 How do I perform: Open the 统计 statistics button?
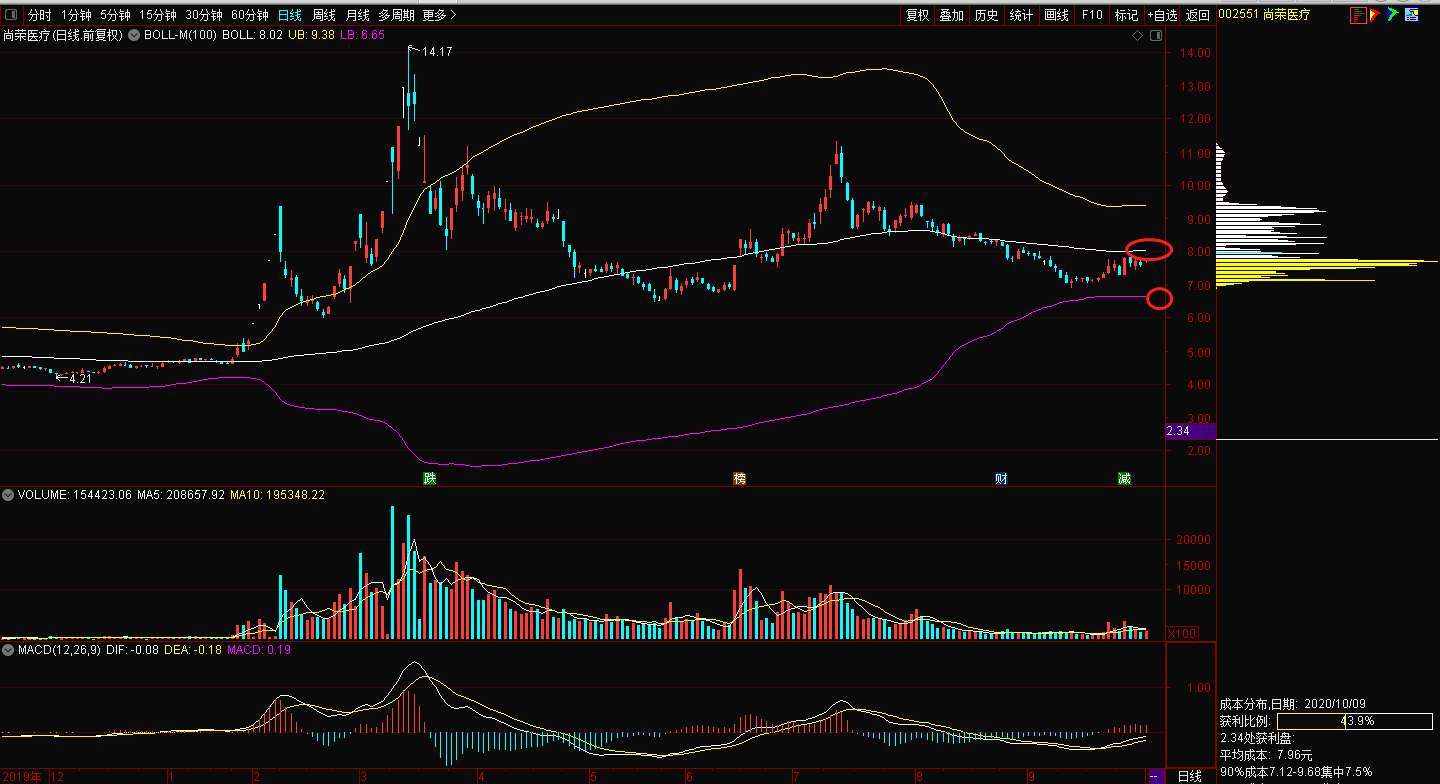tap(1021, 15)
